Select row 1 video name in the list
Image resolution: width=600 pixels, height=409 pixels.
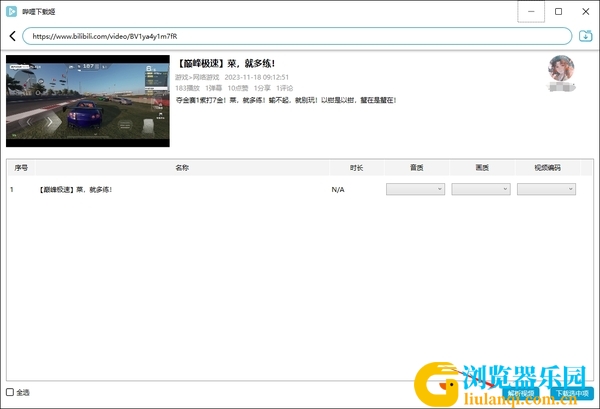(75, 189)
